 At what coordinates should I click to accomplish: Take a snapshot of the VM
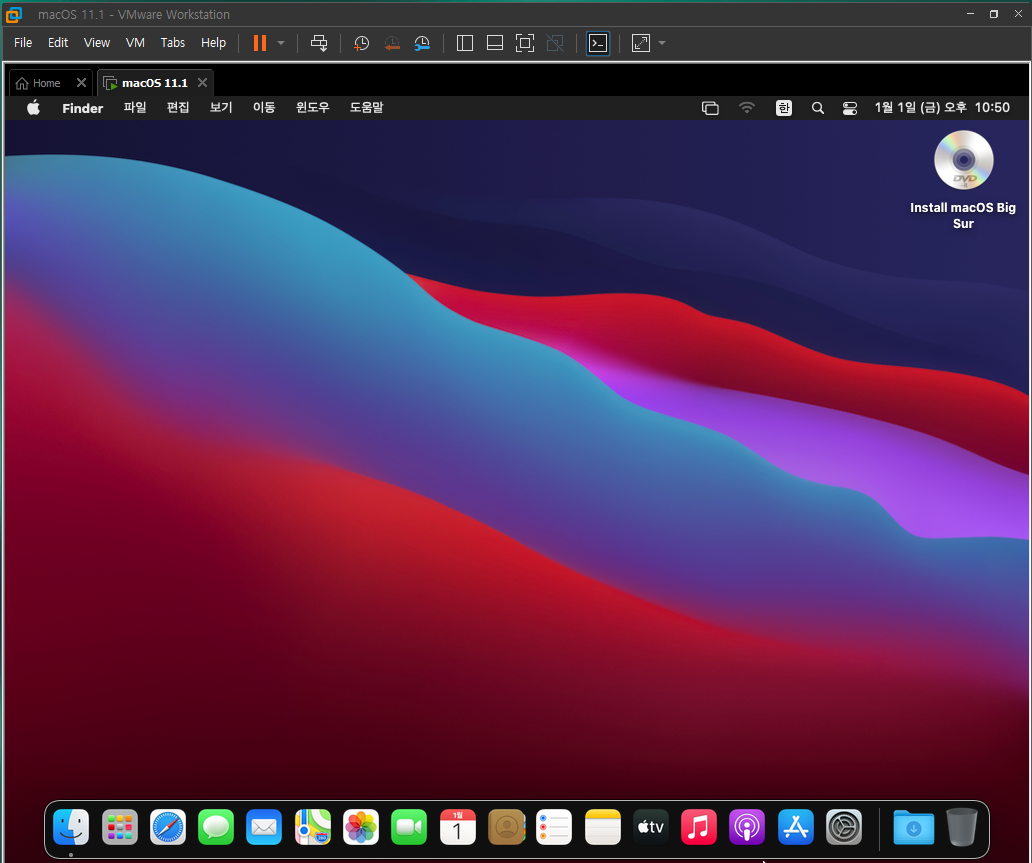point(361,43)
